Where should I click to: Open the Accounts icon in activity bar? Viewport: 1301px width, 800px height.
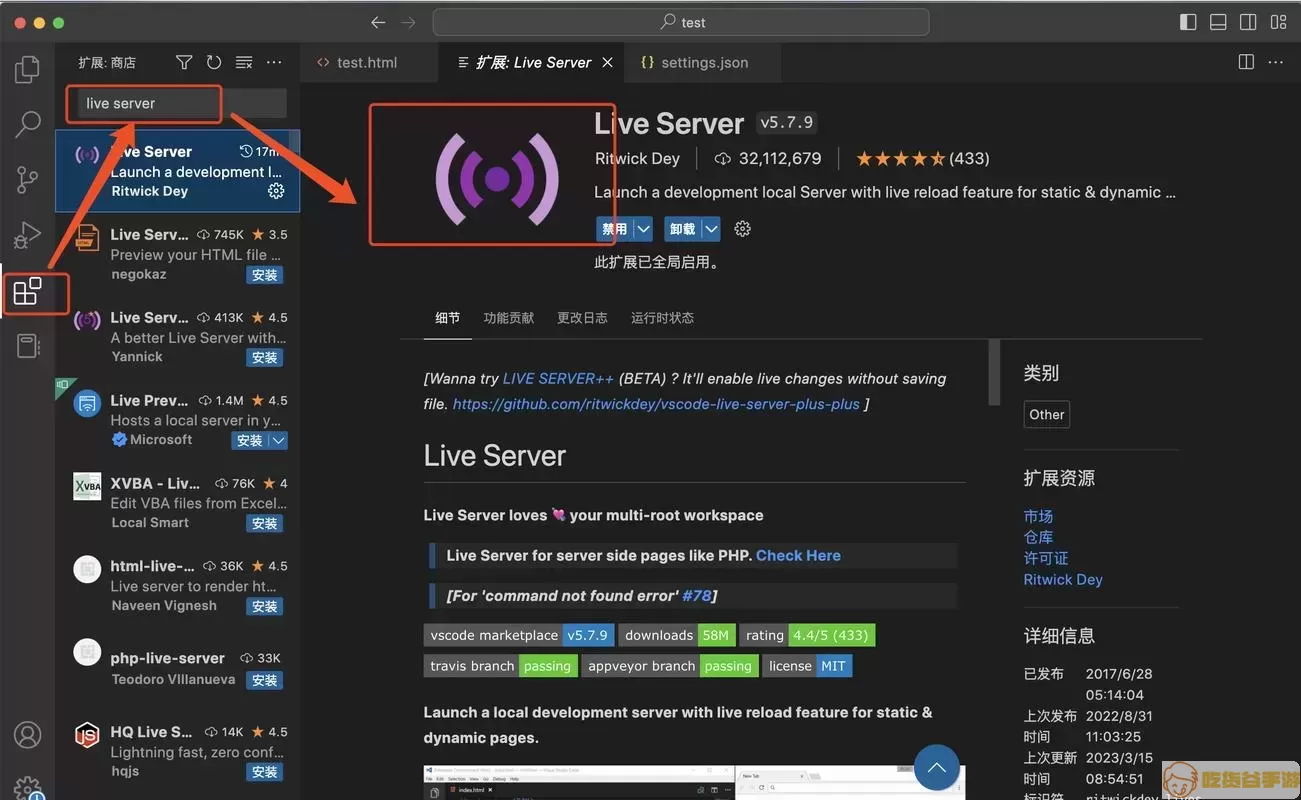click(27, 735)
